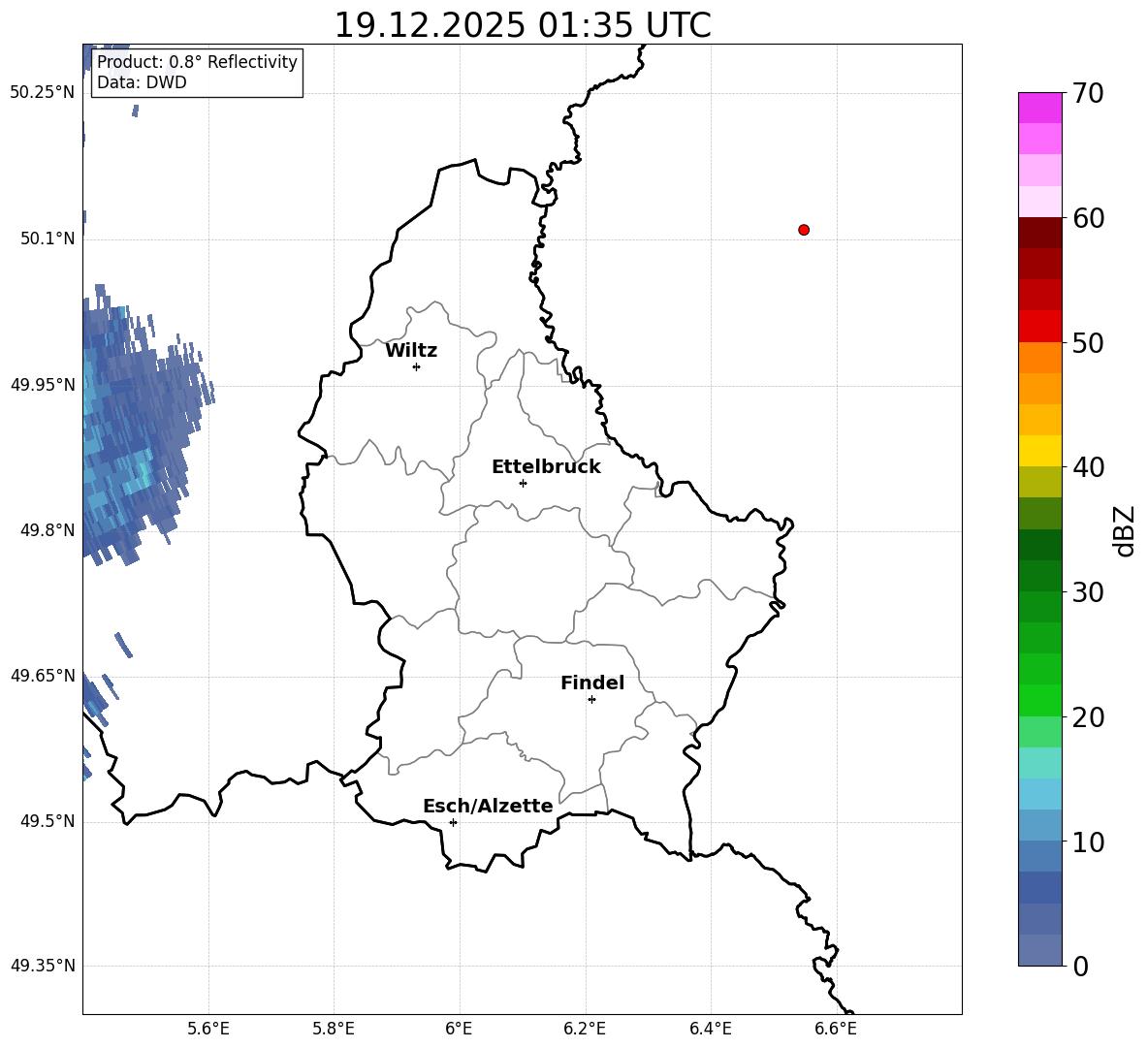Viewport: 1148px width, 1048px height.
Task: Click the Ettelbruck station cross marker
Action: [x=523, y=483]
